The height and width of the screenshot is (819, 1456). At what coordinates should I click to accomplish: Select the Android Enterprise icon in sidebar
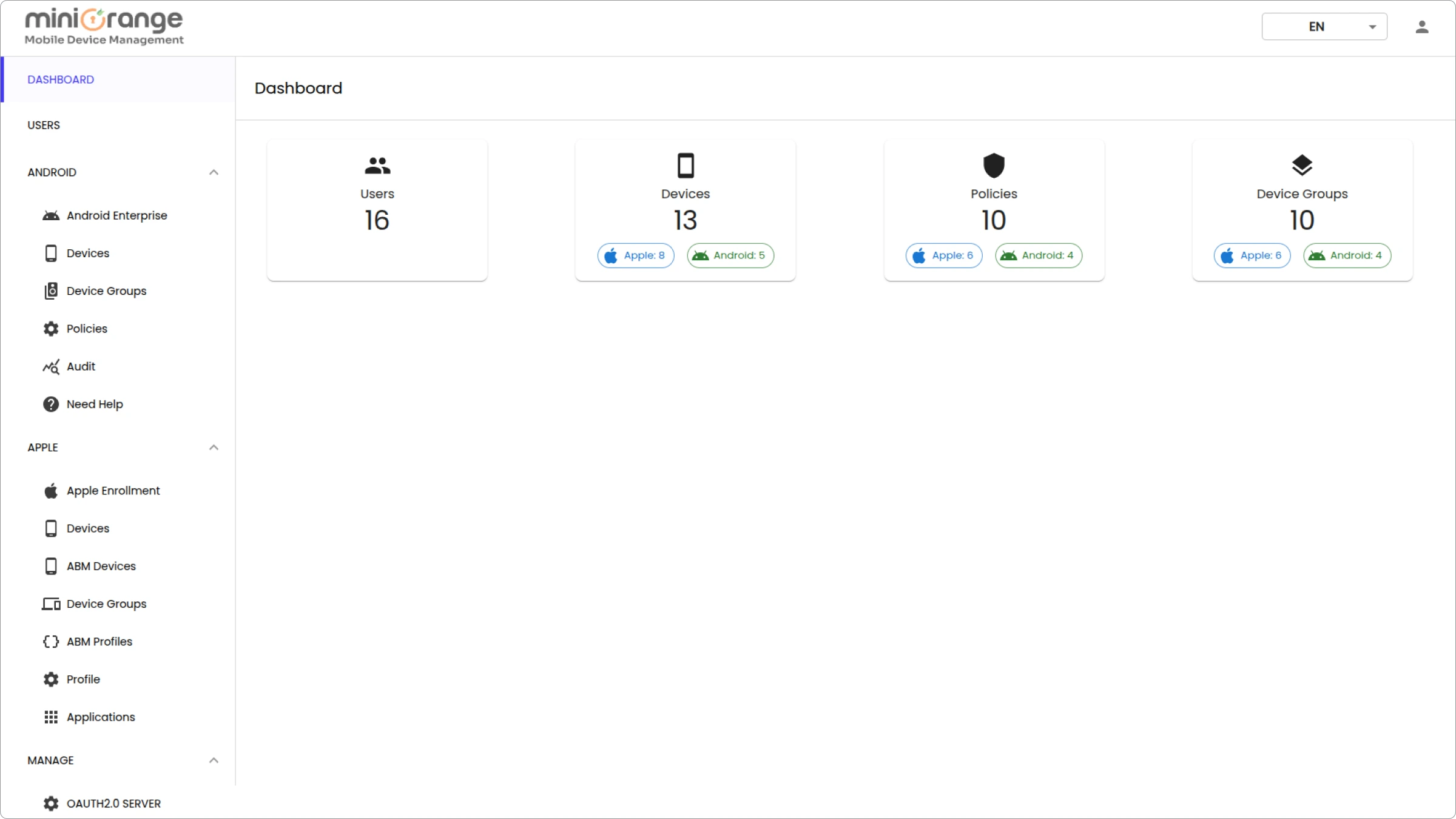click(52, 215)
